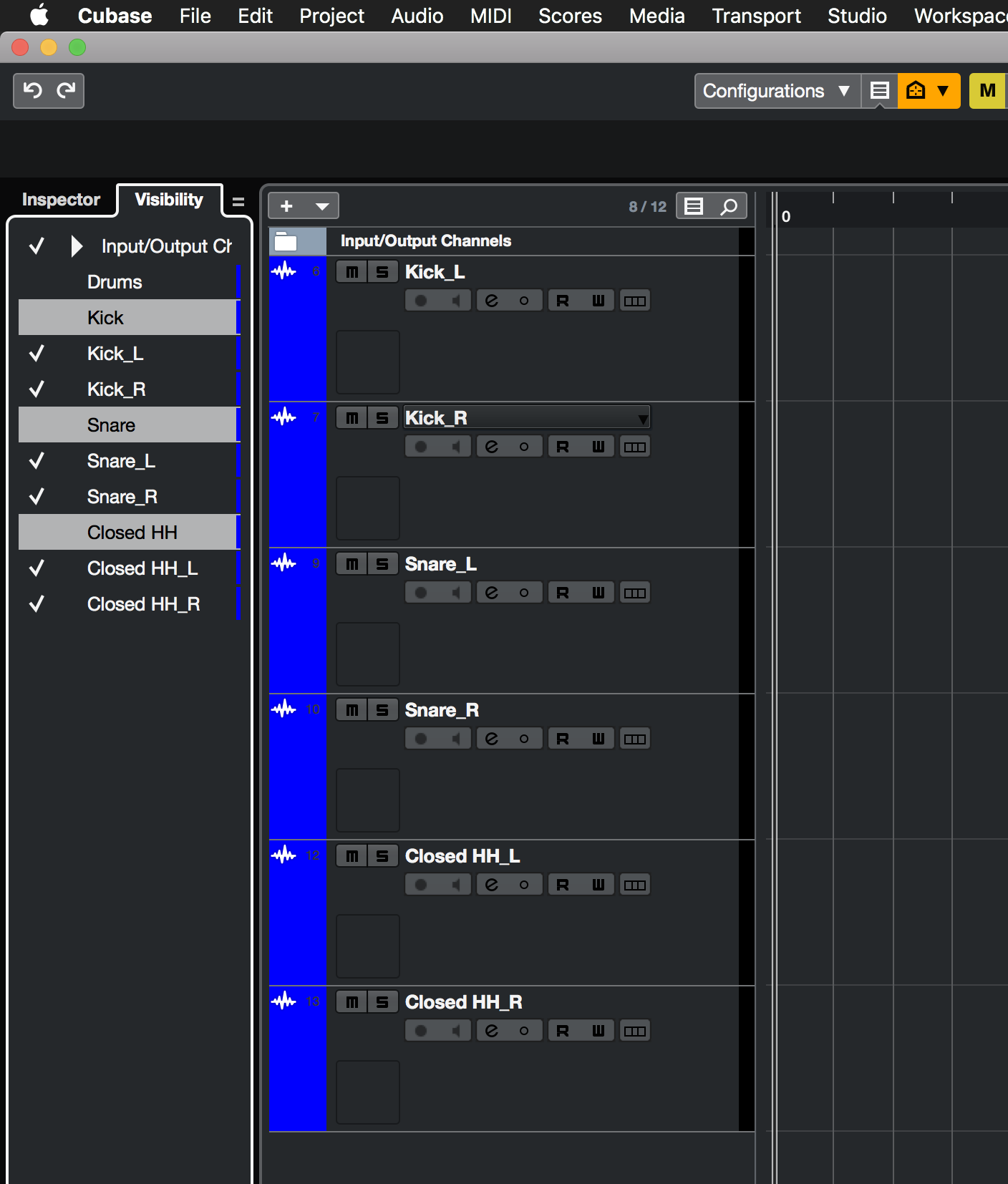Toggle Kick_L channel bypass circle
Screen dimensions: 1008x1184
coord(524,301)
